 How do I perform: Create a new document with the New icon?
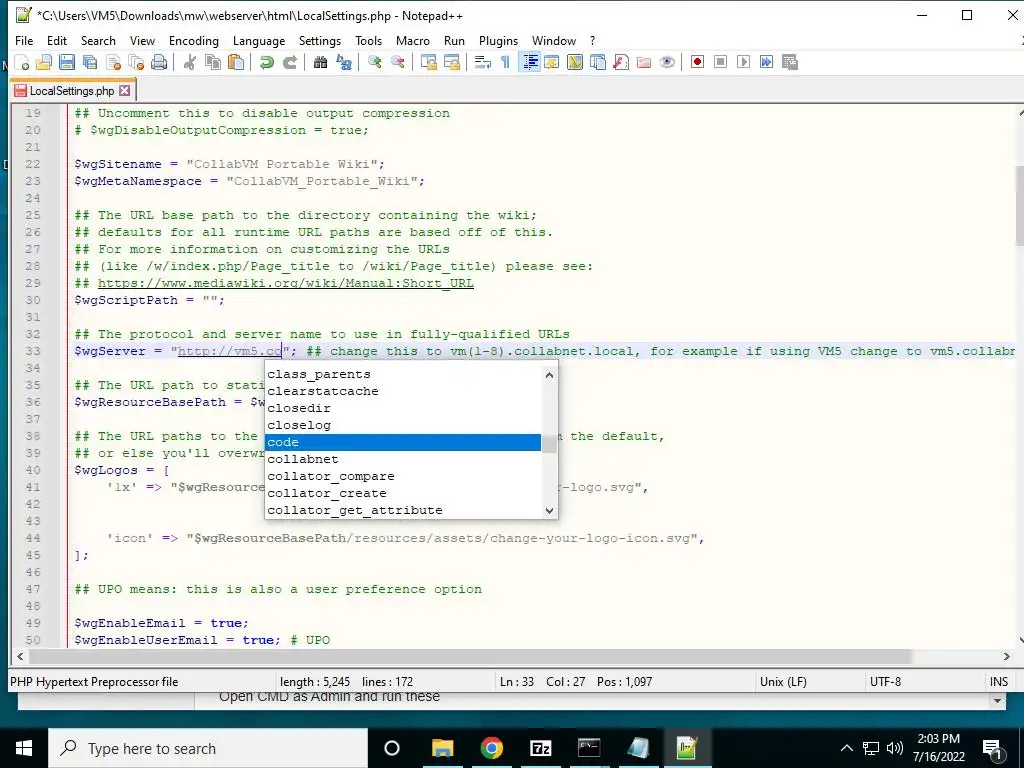coord(22,62)
